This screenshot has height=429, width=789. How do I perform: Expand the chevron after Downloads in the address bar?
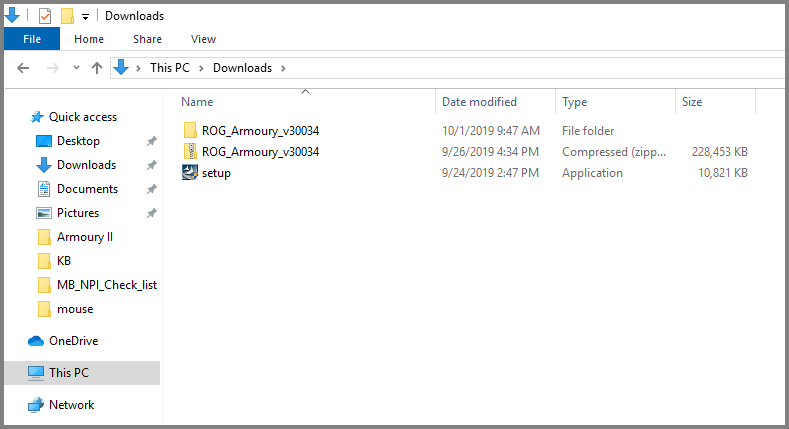click(283, 68)
